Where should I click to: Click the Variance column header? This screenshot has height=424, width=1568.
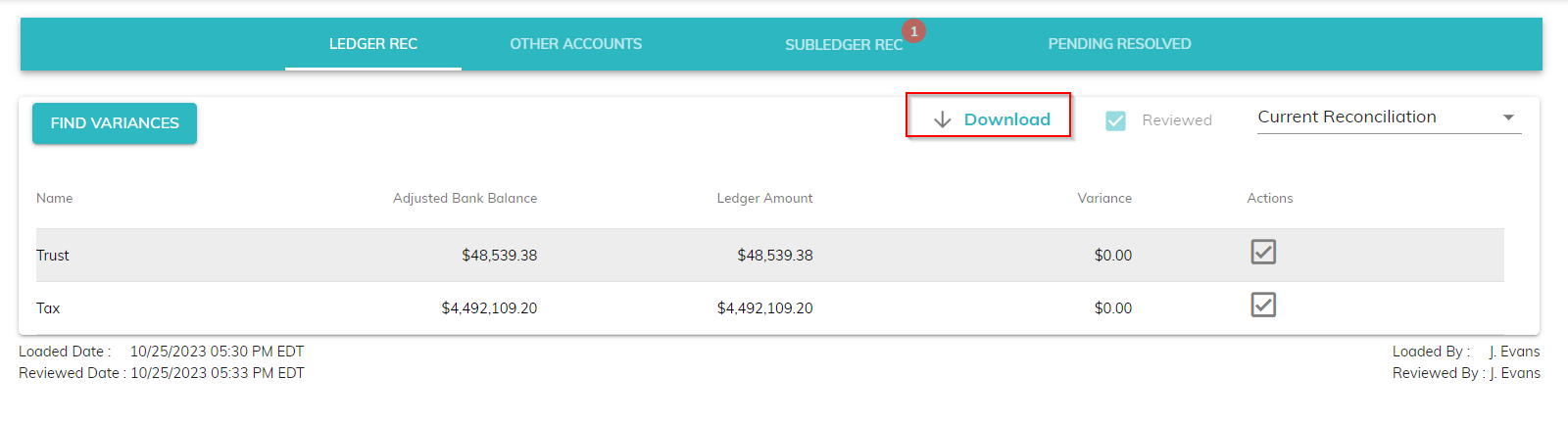click(1104, 198)
